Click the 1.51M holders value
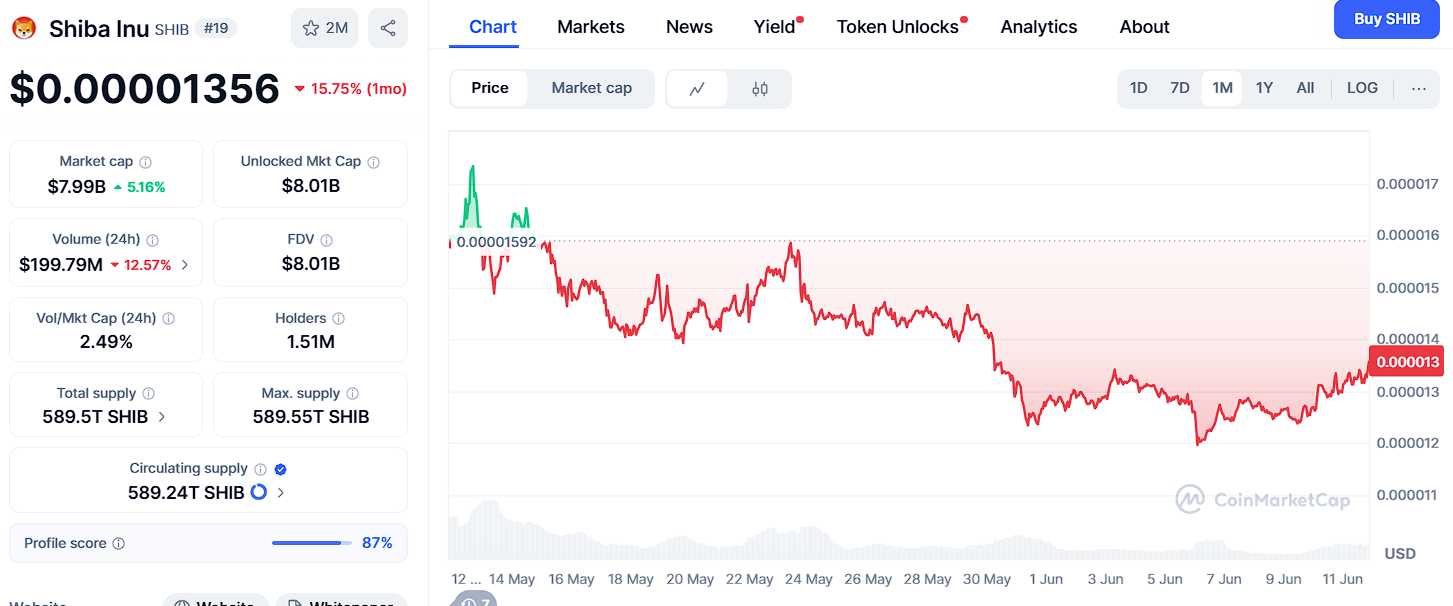 coord(310,342)
